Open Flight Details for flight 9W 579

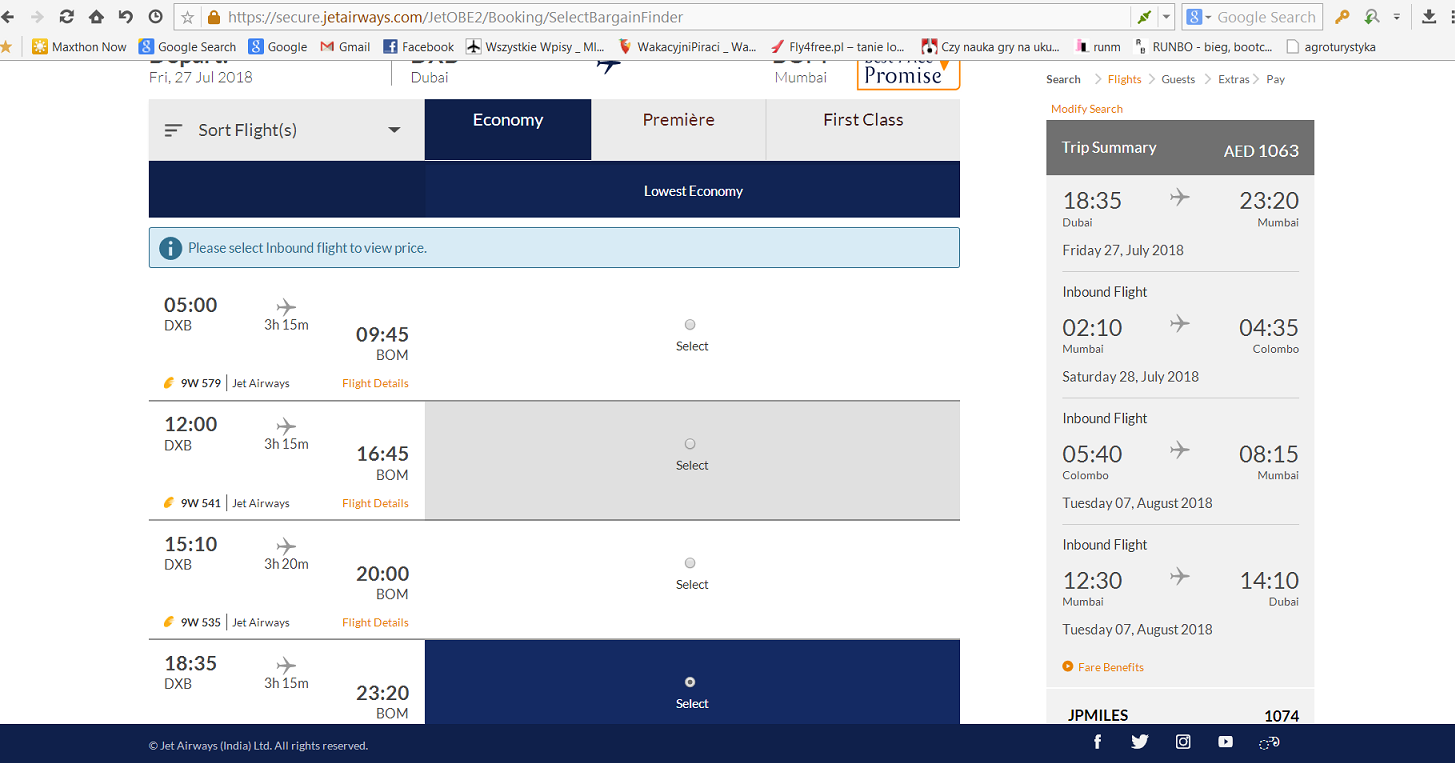coord(375,383)
